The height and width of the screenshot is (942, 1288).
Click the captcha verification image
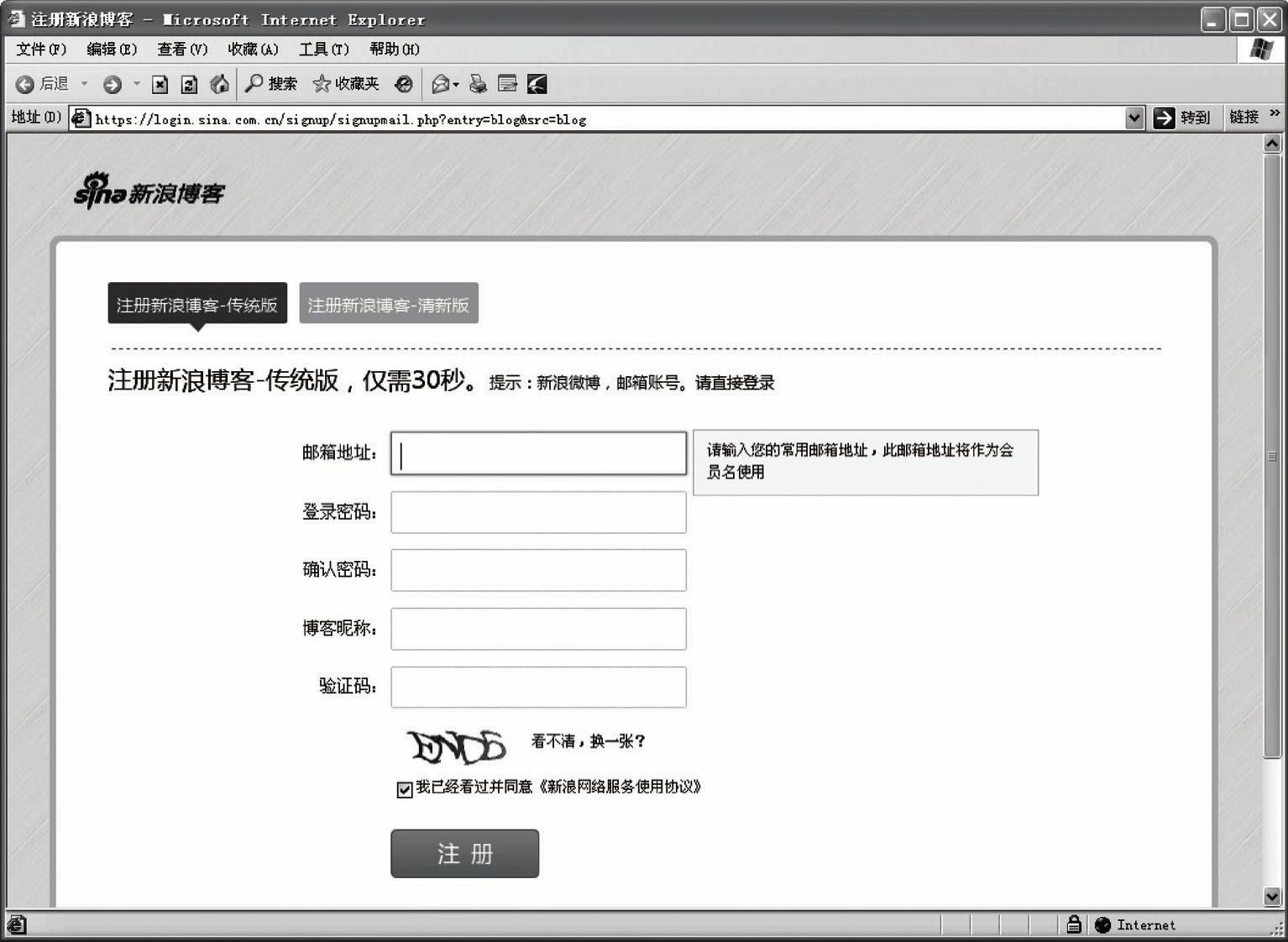click(x=457, y=746)
